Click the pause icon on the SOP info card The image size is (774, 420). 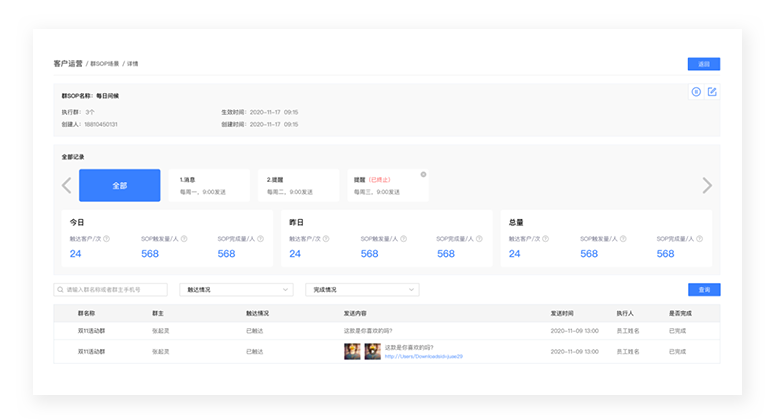pos(696,92)
